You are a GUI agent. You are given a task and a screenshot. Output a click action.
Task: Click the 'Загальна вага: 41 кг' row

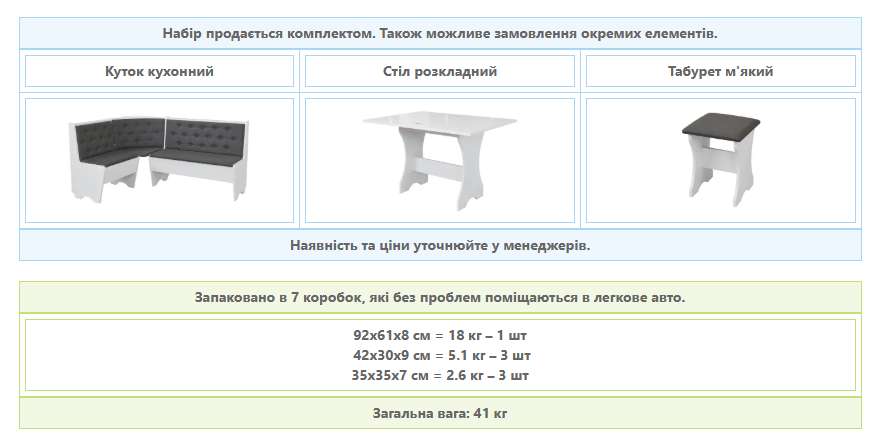(440, 412)
